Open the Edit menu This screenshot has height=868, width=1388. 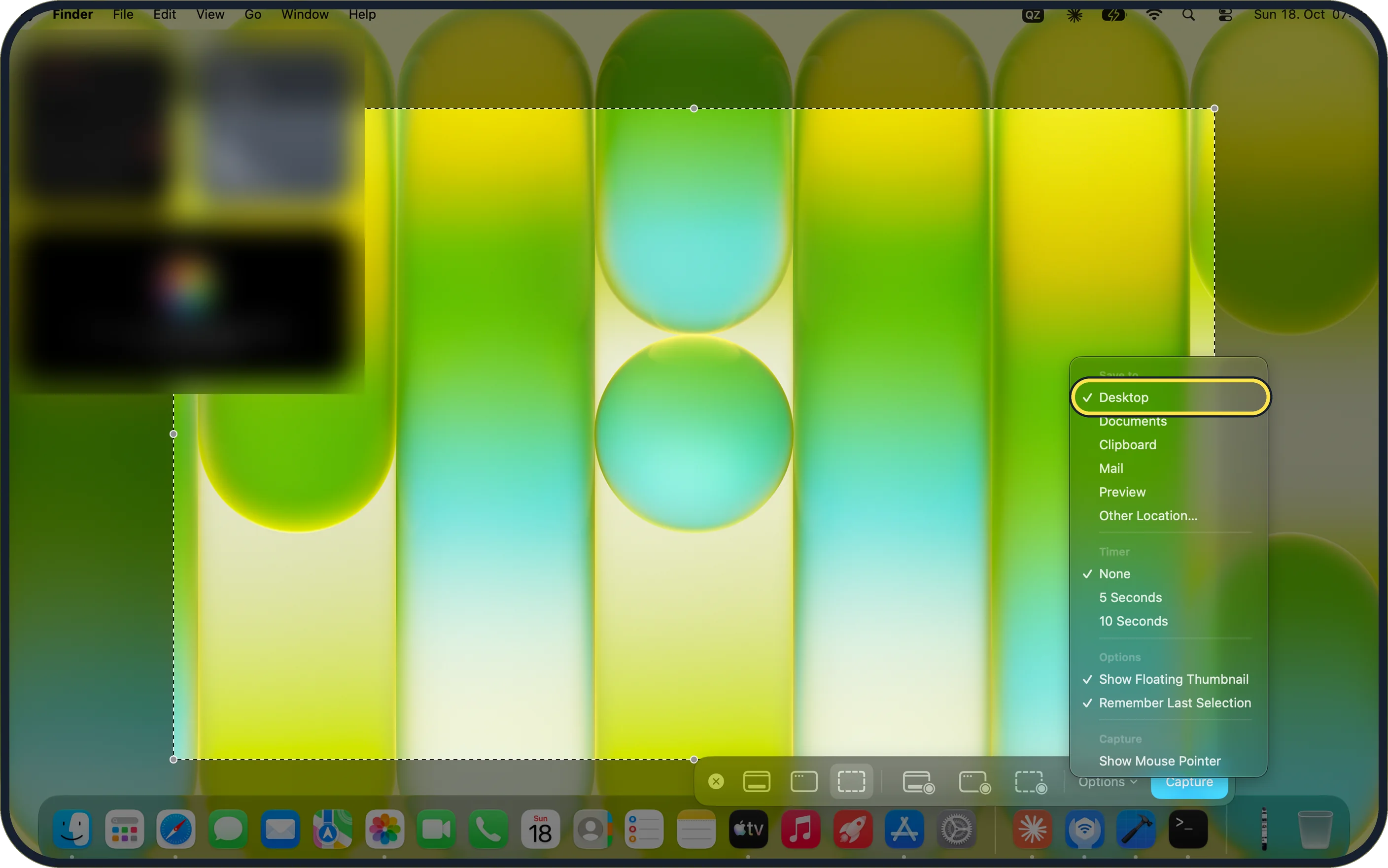164,14
